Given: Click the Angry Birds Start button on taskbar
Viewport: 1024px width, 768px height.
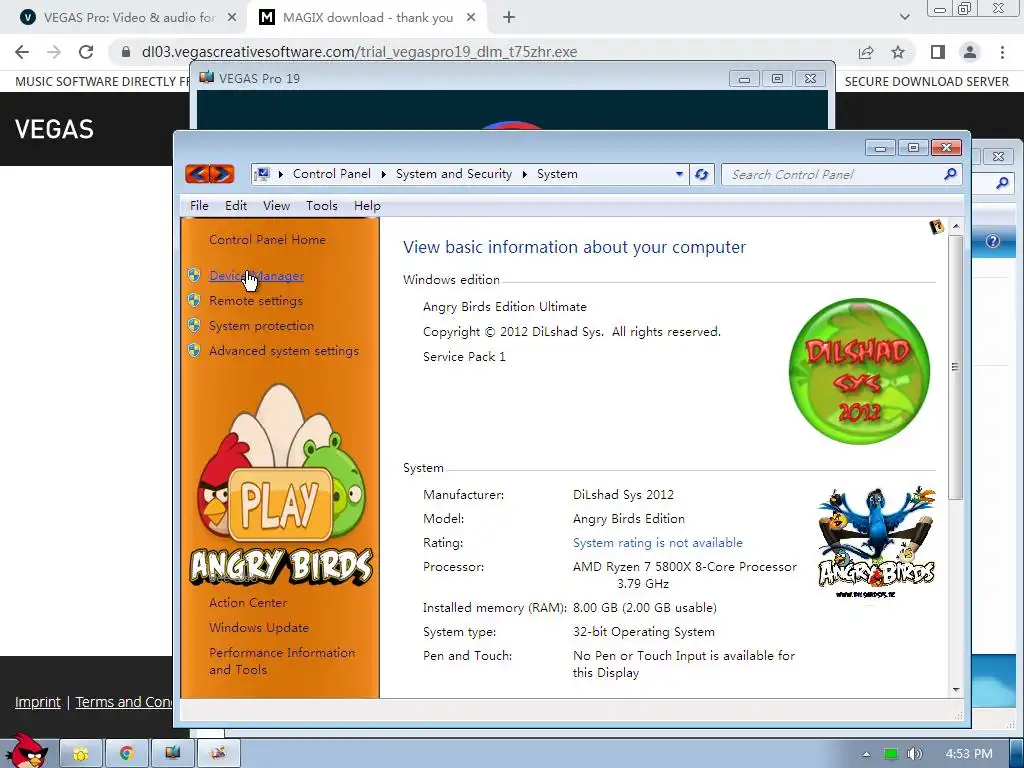Looking at the screenshot, I should 27,751.
